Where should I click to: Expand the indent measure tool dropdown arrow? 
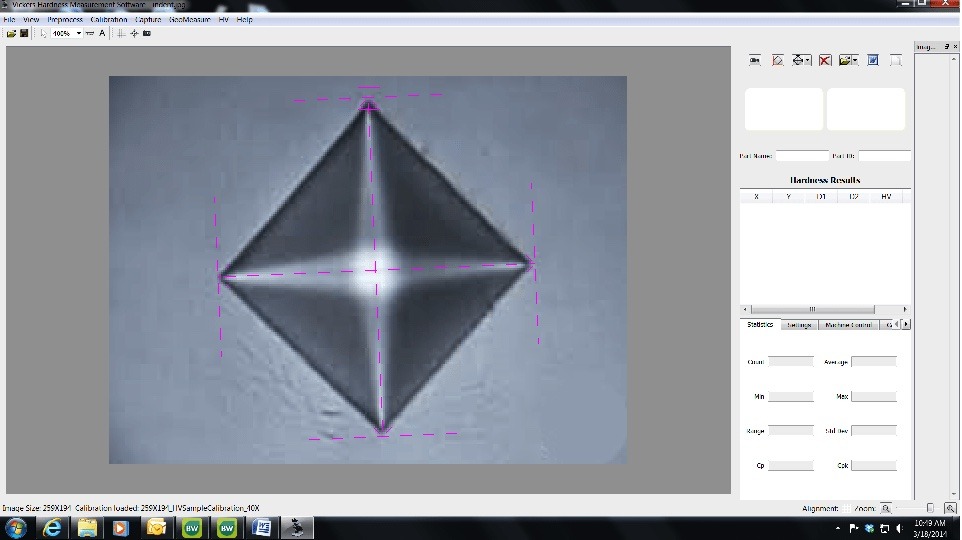[809, 61]
